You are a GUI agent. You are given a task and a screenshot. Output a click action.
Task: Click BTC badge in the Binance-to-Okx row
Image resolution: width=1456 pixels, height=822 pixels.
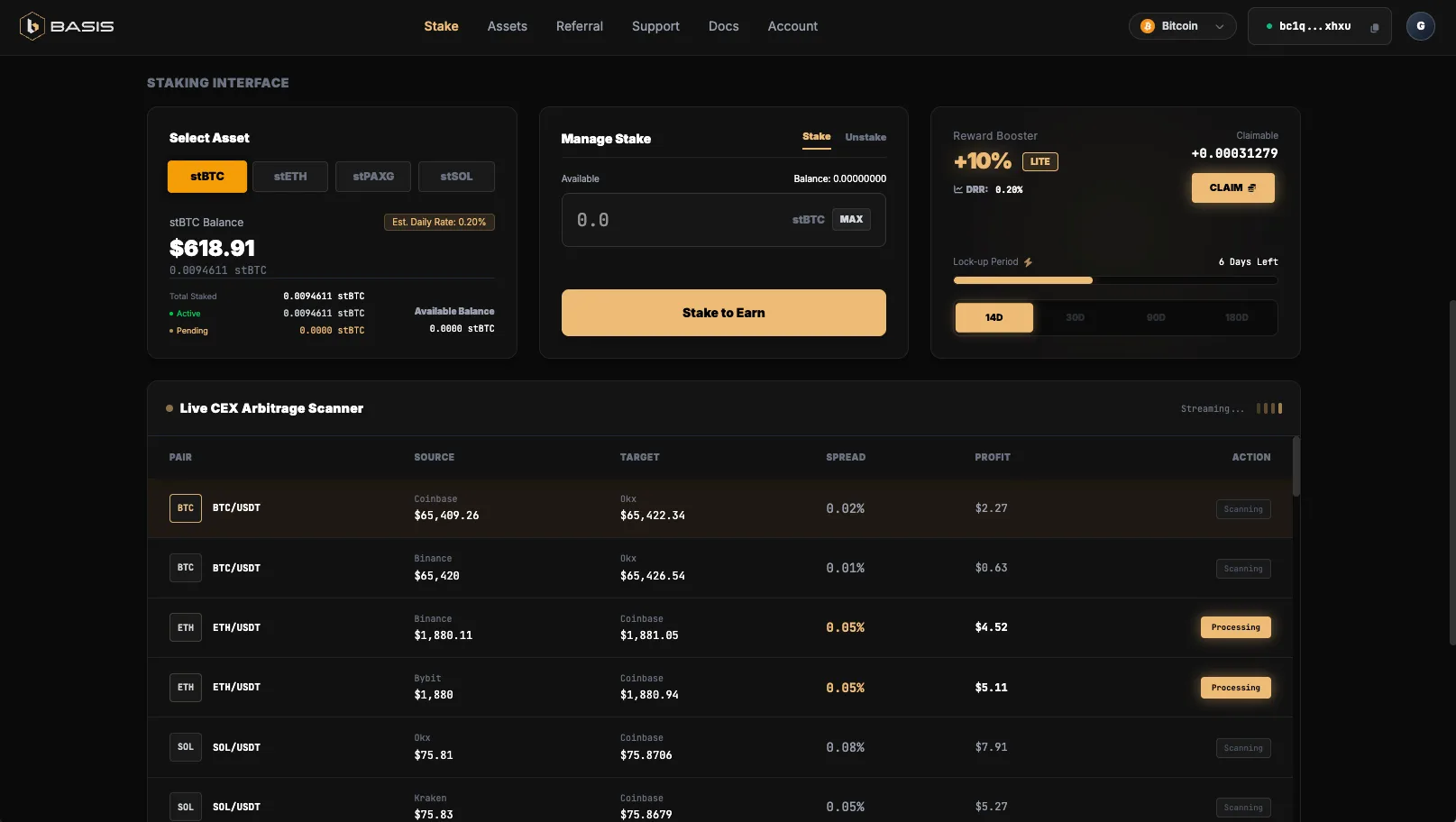[x=186, y=568]
